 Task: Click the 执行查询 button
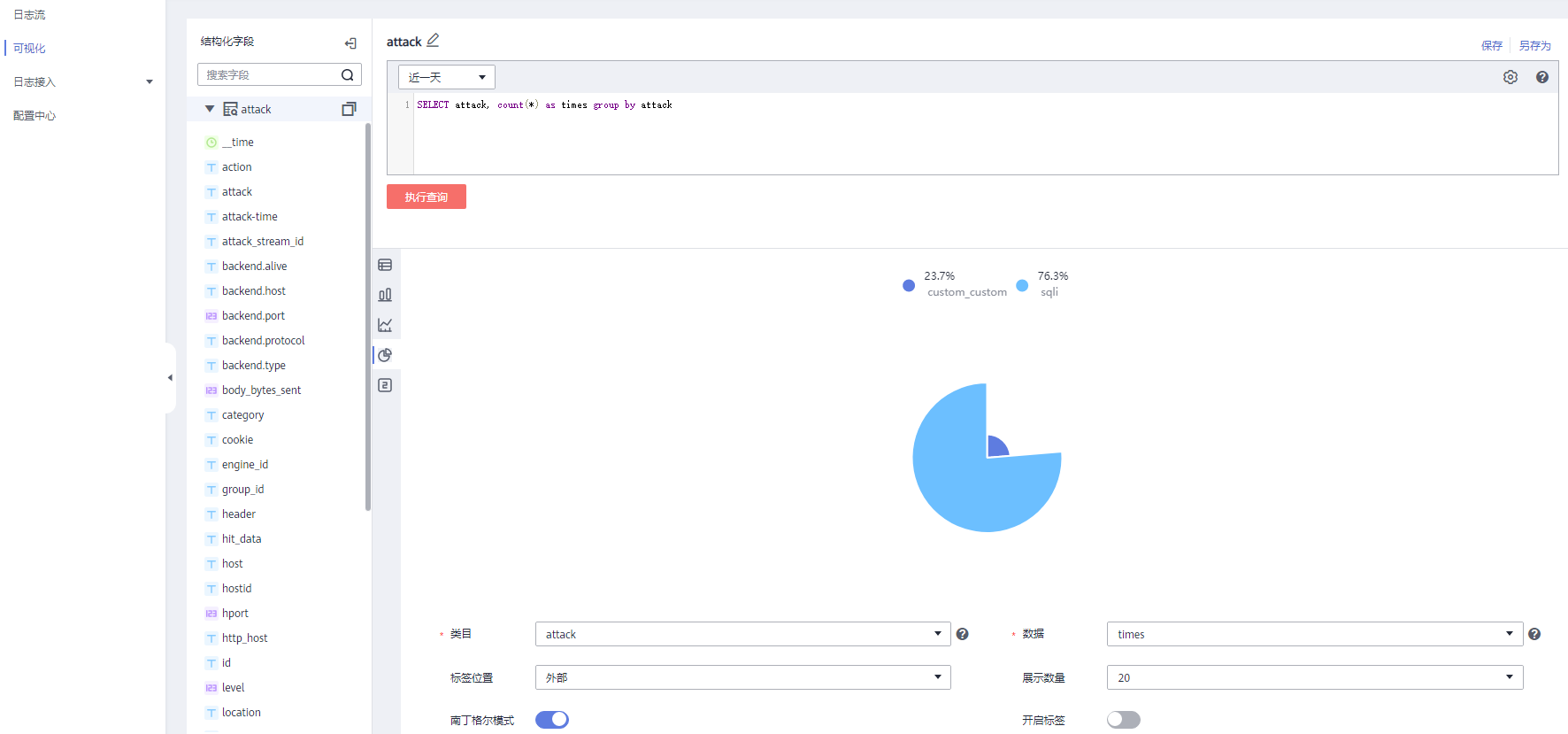[427, 197]
